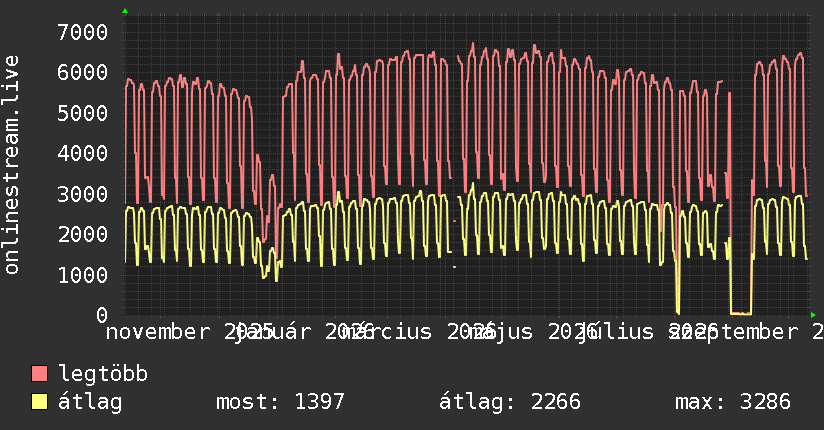Click the 5000 y-axis label
This screenshot has width=824, height=430.
click(x=83, y=113)
